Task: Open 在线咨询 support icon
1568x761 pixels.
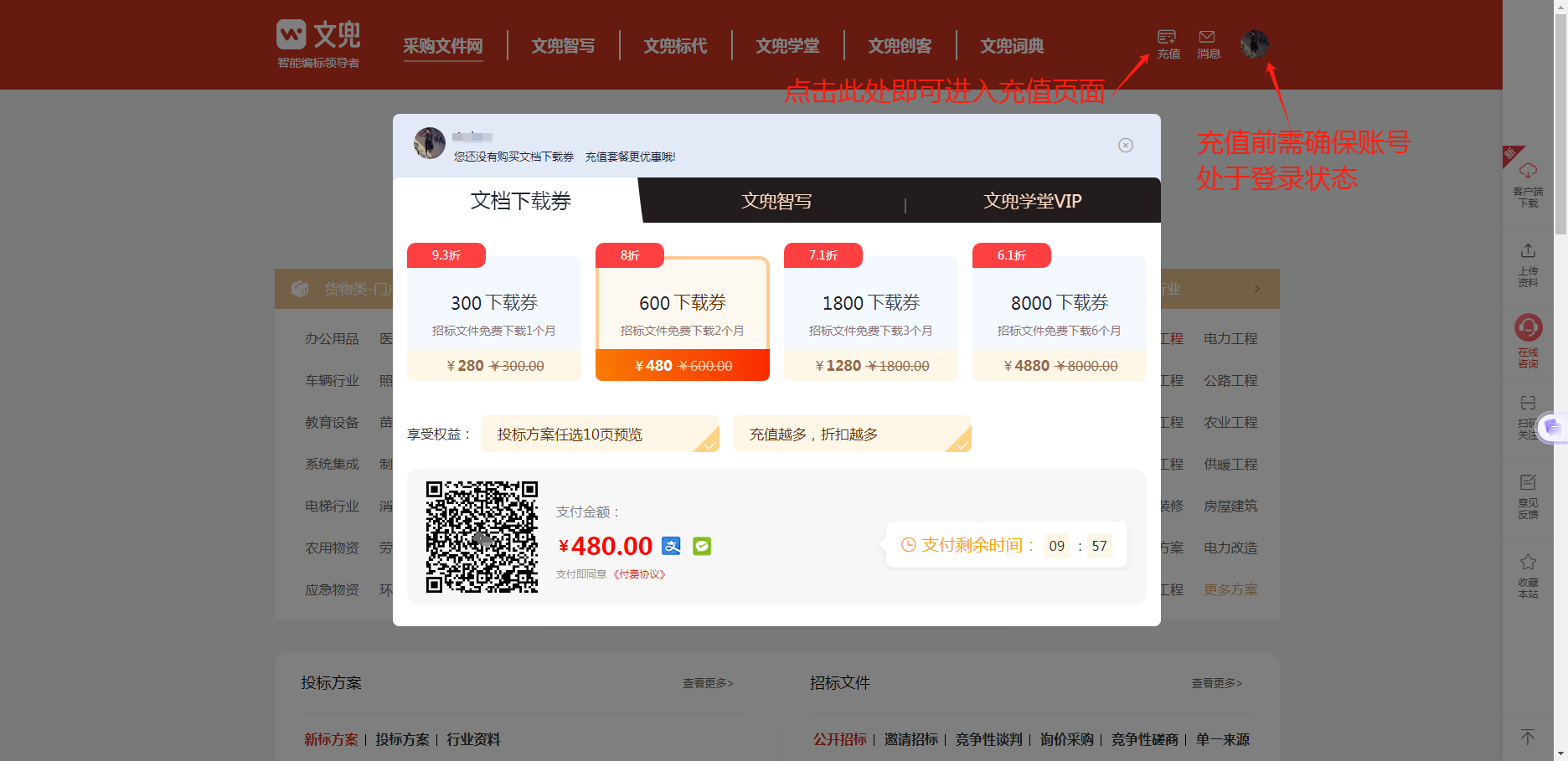Action: coord(1529,340)
